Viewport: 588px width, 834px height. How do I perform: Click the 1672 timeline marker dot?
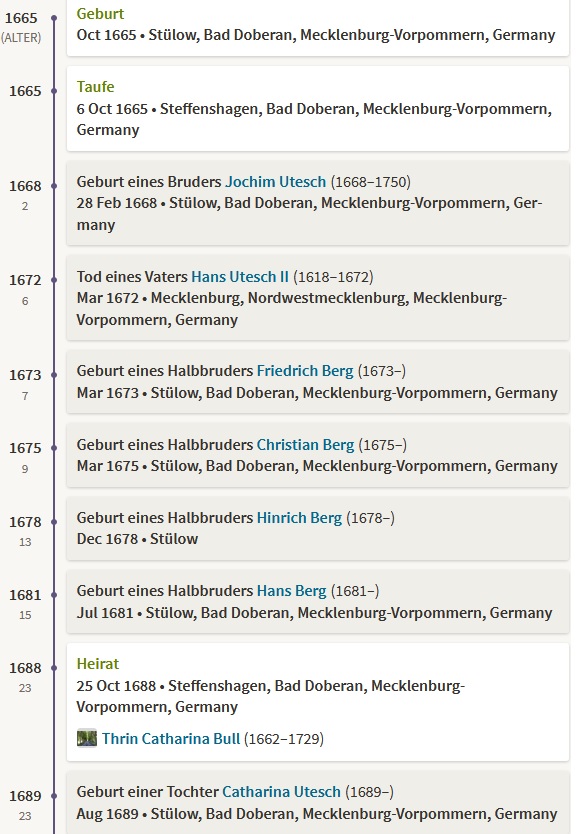coord(54,280)
